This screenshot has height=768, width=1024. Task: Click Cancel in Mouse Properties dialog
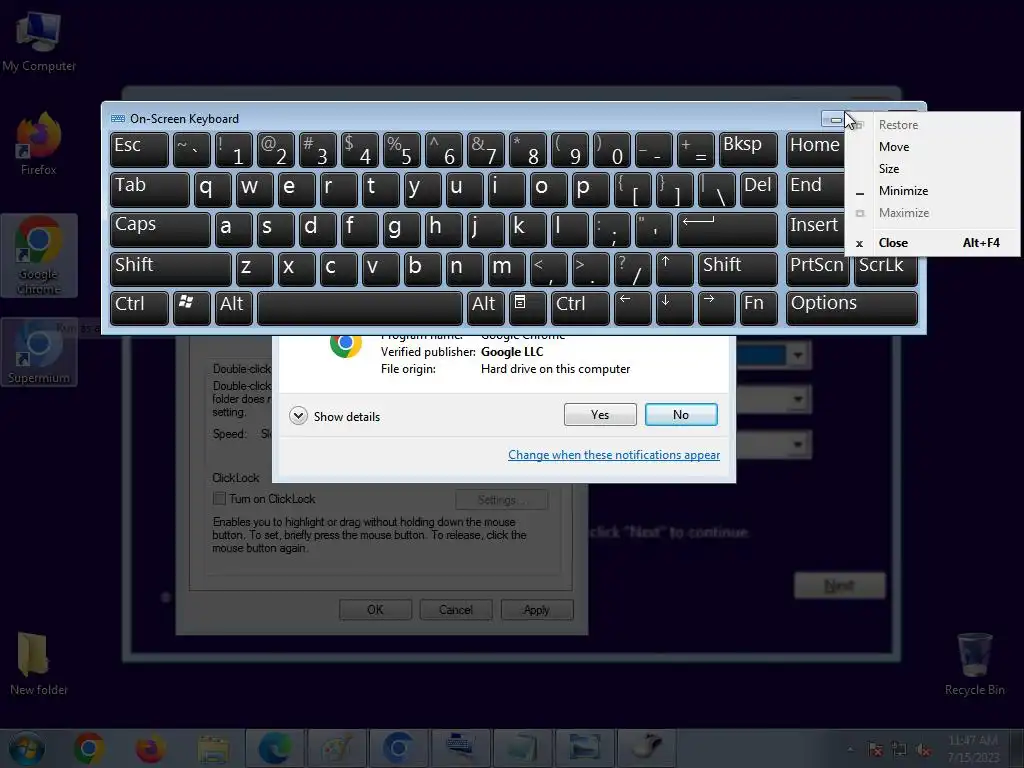tap(456, 609)
